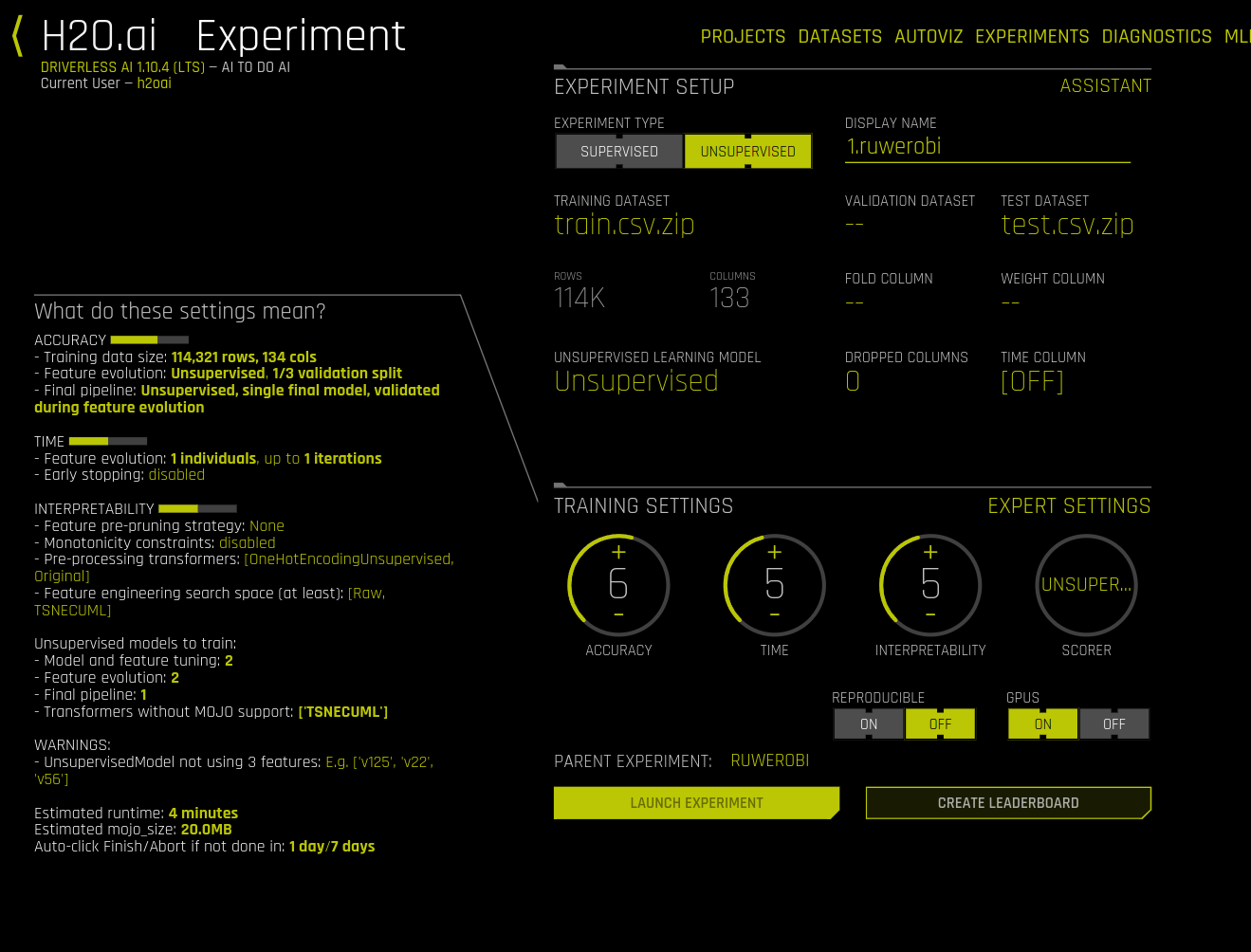This screenshot has height=952, width=1251.
Task: Decrease accuracy with the minus sign
Action: [618, 615]
